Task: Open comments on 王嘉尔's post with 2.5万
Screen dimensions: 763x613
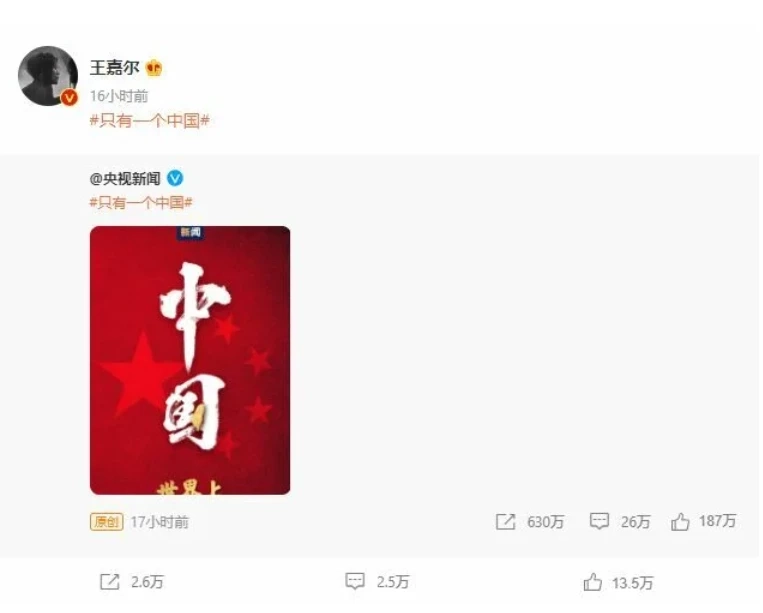Action: [x=355, y=581]
